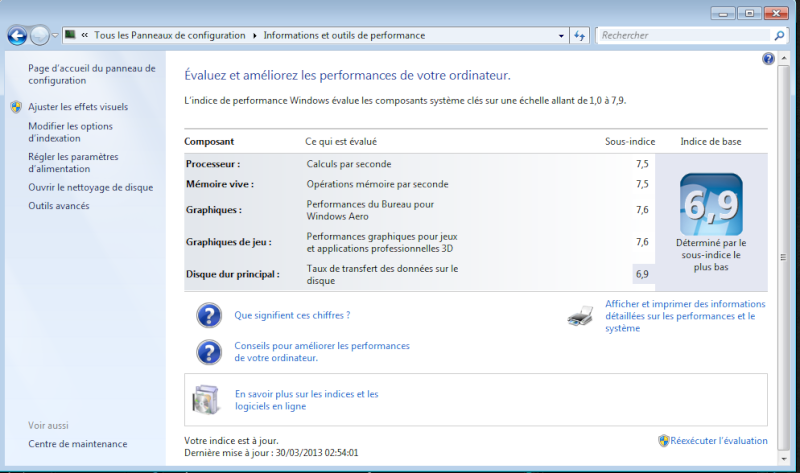Image resolution: width=800 pixels, height=473 pixels.
Task: Click the scrollbar down arrow
Action: coord(784,459)
